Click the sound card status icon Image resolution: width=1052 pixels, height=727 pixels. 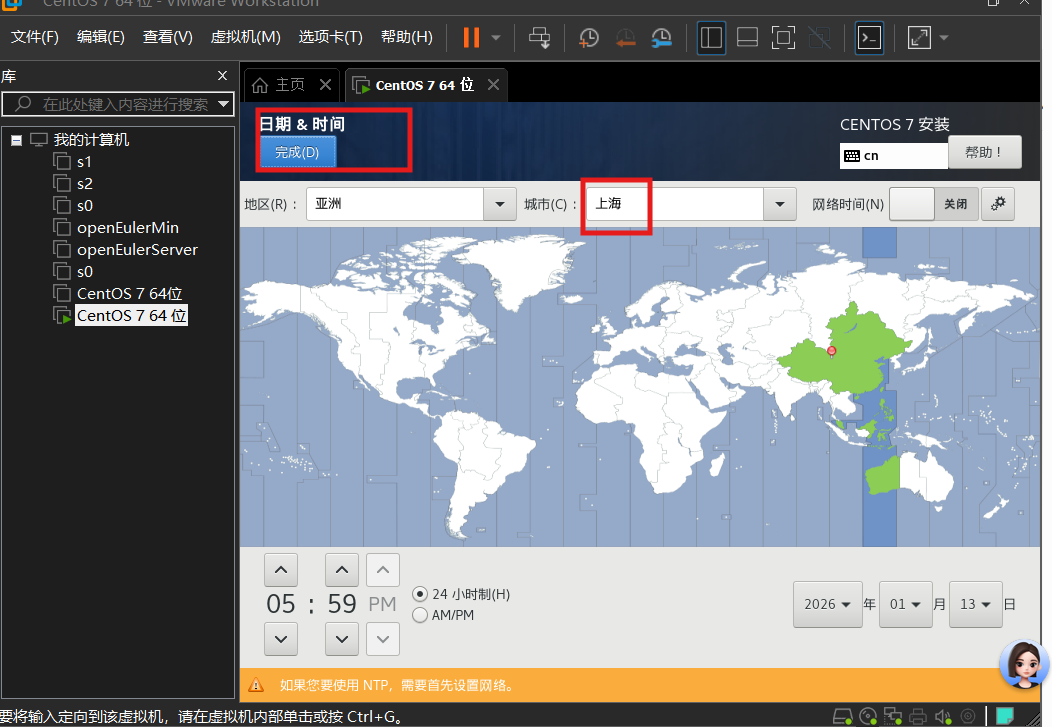943,717
